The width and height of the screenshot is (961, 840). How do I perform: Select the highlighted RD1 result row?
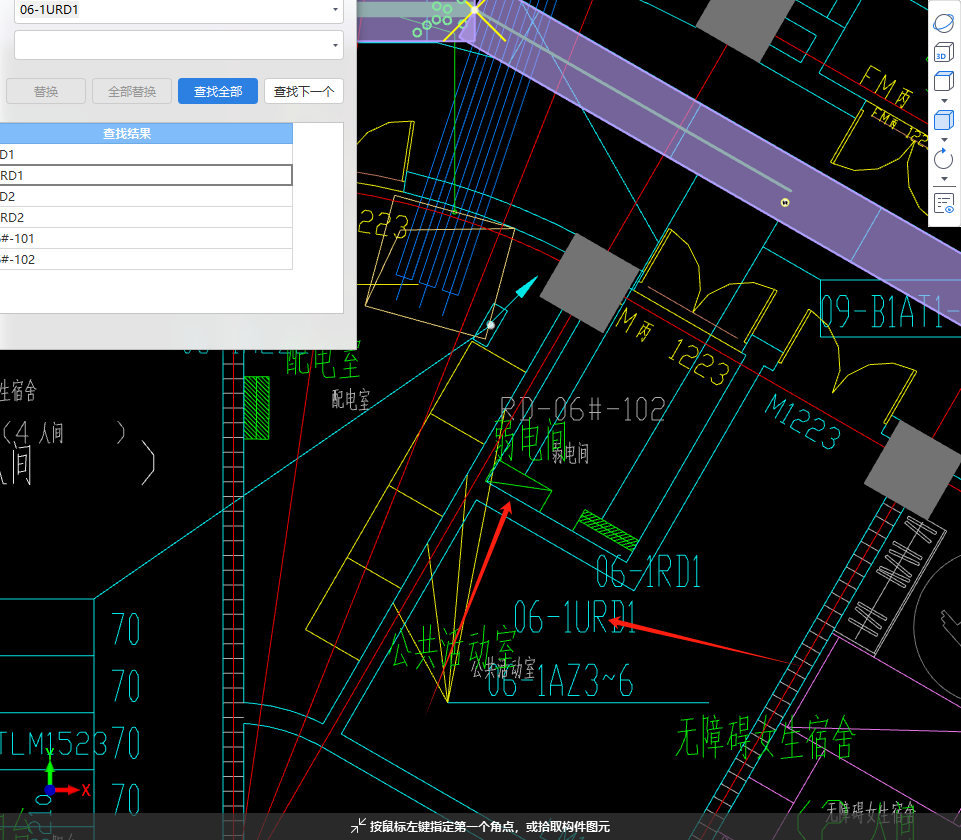click(x=146, y=175)
